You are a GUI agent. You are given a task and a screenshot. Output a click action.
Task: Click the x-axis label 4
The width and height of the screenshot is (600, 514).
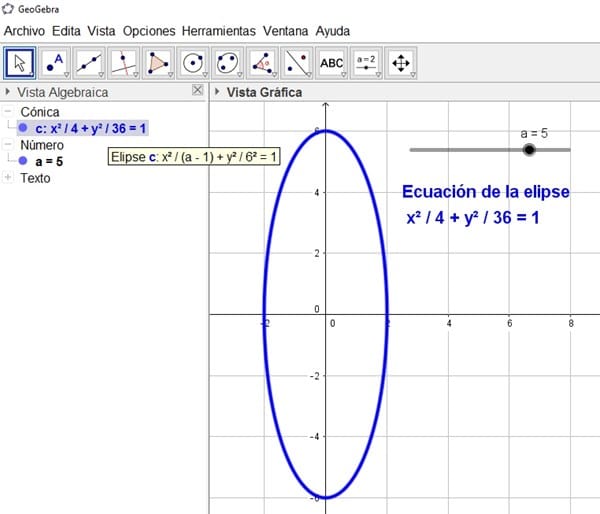pos(449,323)
